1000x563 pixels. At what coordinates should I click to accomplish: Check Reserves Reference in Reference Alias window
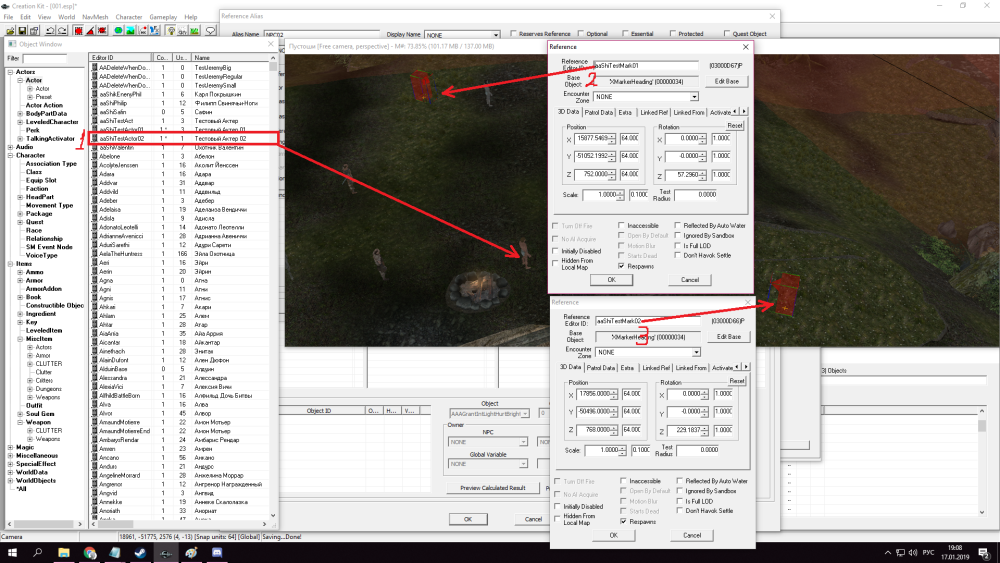point(513,34)
